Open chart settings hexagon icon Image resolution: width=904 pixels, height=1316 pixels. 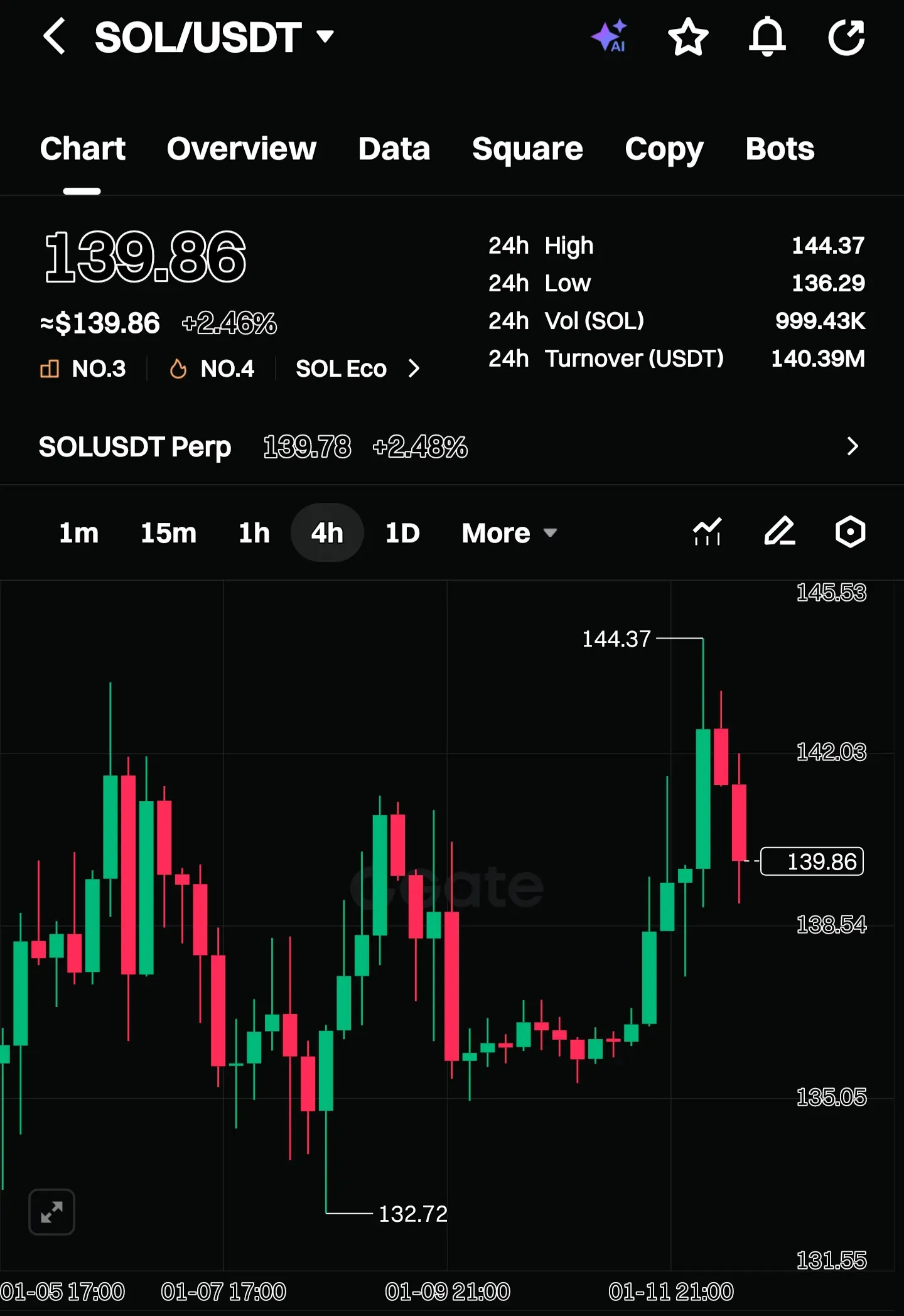[850, 532]
